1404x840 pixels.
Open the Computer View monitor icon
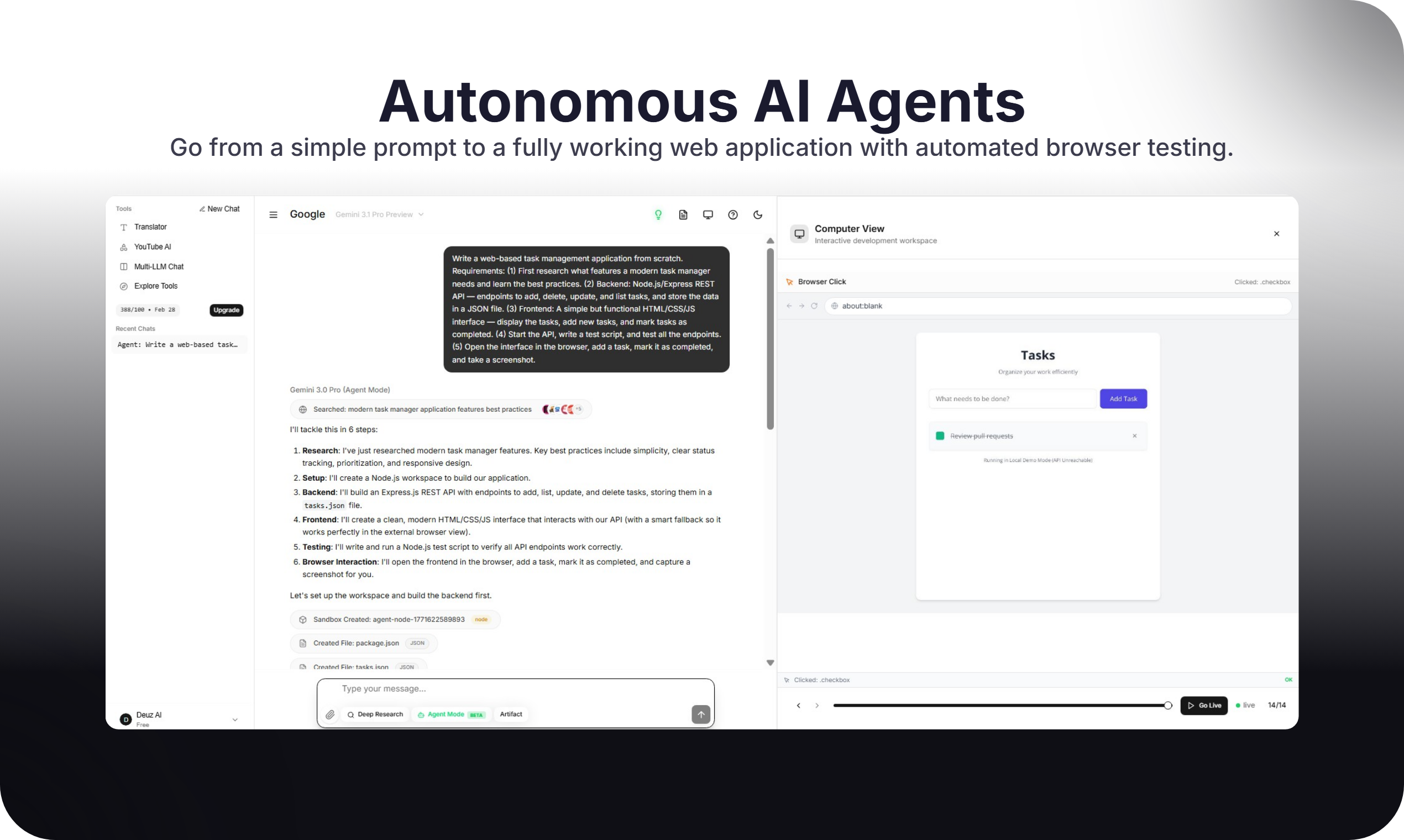tap(708, 214)
